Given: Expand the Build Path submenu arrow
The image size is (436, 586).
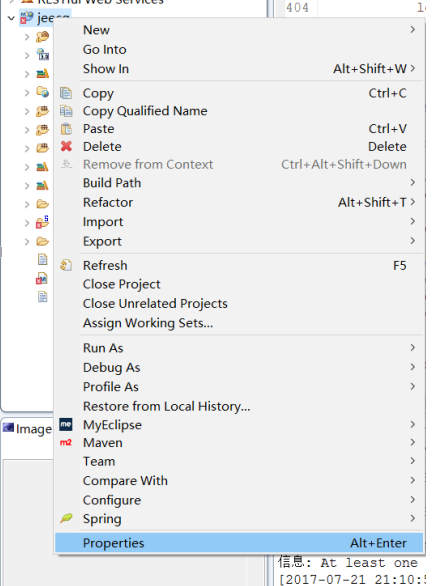Looking at the screenshot, I should [412, 182].
